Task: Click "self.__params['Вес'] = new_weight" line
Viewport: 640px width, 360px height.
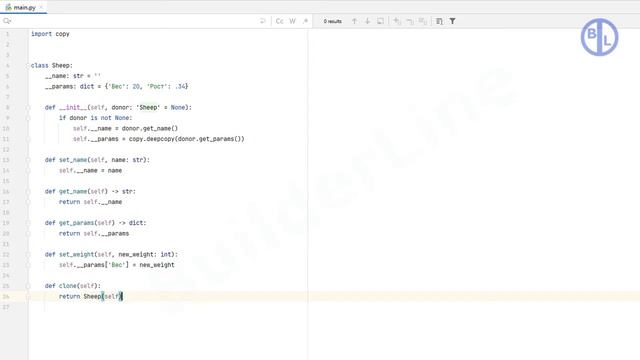Action: click(117, 265)
